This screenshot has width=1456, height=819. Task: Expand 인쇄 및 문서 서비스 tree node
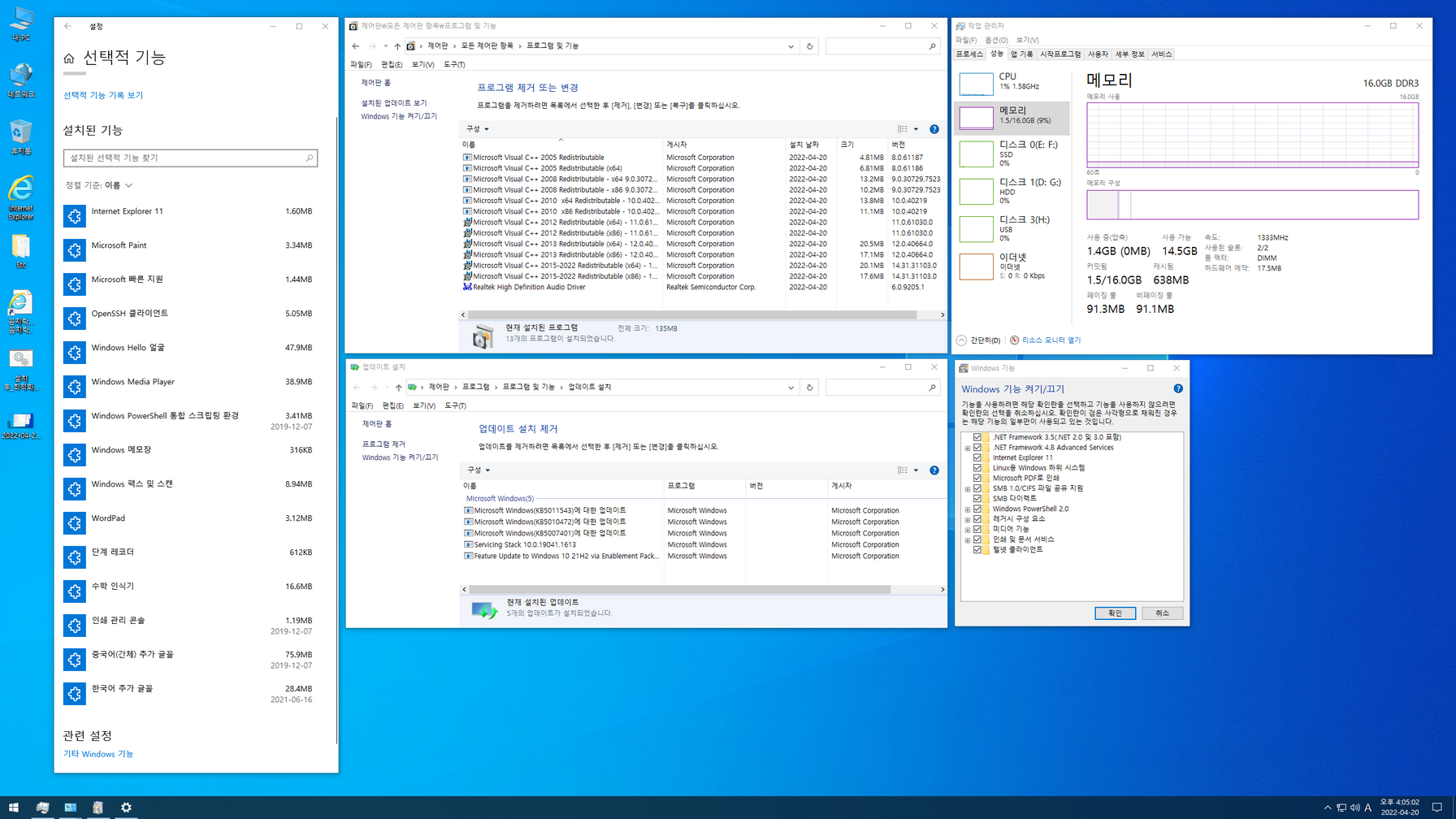(968, 539)
